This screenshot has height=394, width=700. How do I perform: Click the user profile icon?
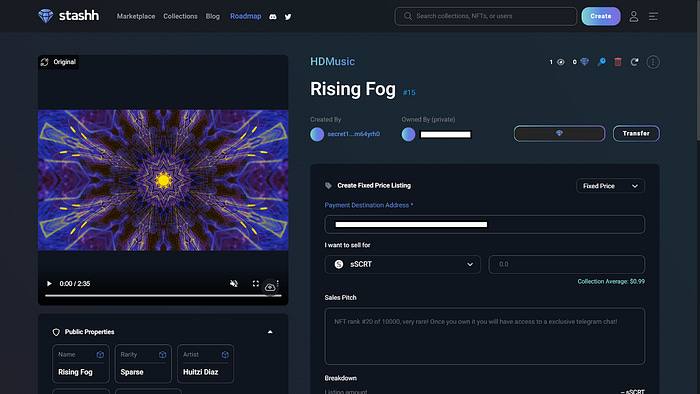pyautogui.click(x=633, y=17)
